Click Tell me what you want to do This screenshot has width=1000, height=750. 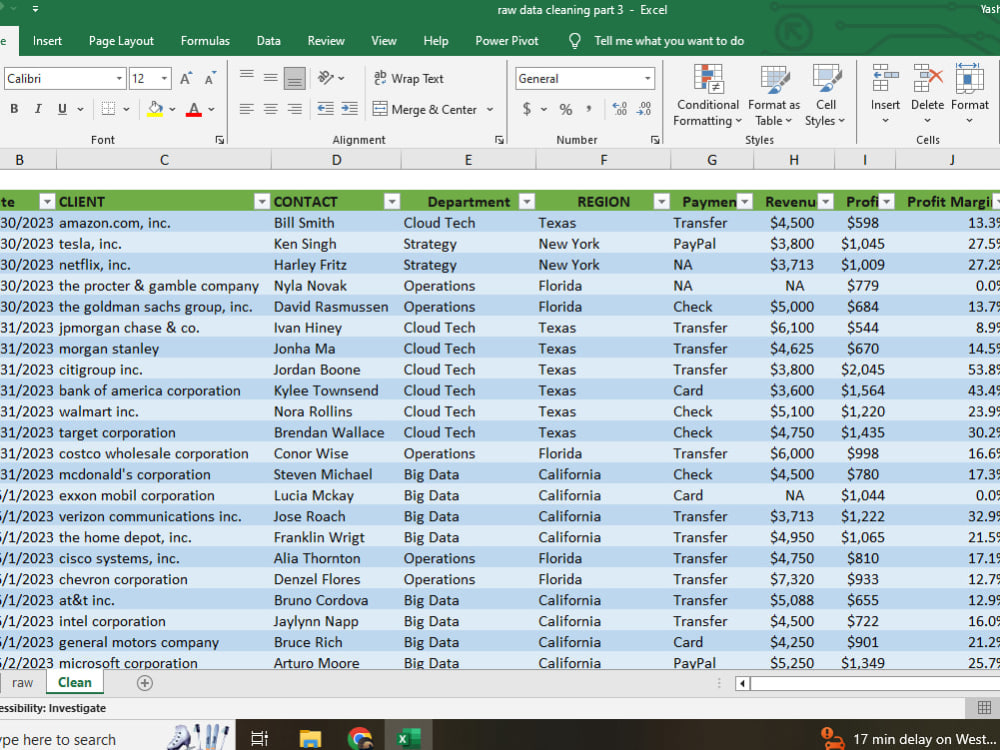(669, 41)
